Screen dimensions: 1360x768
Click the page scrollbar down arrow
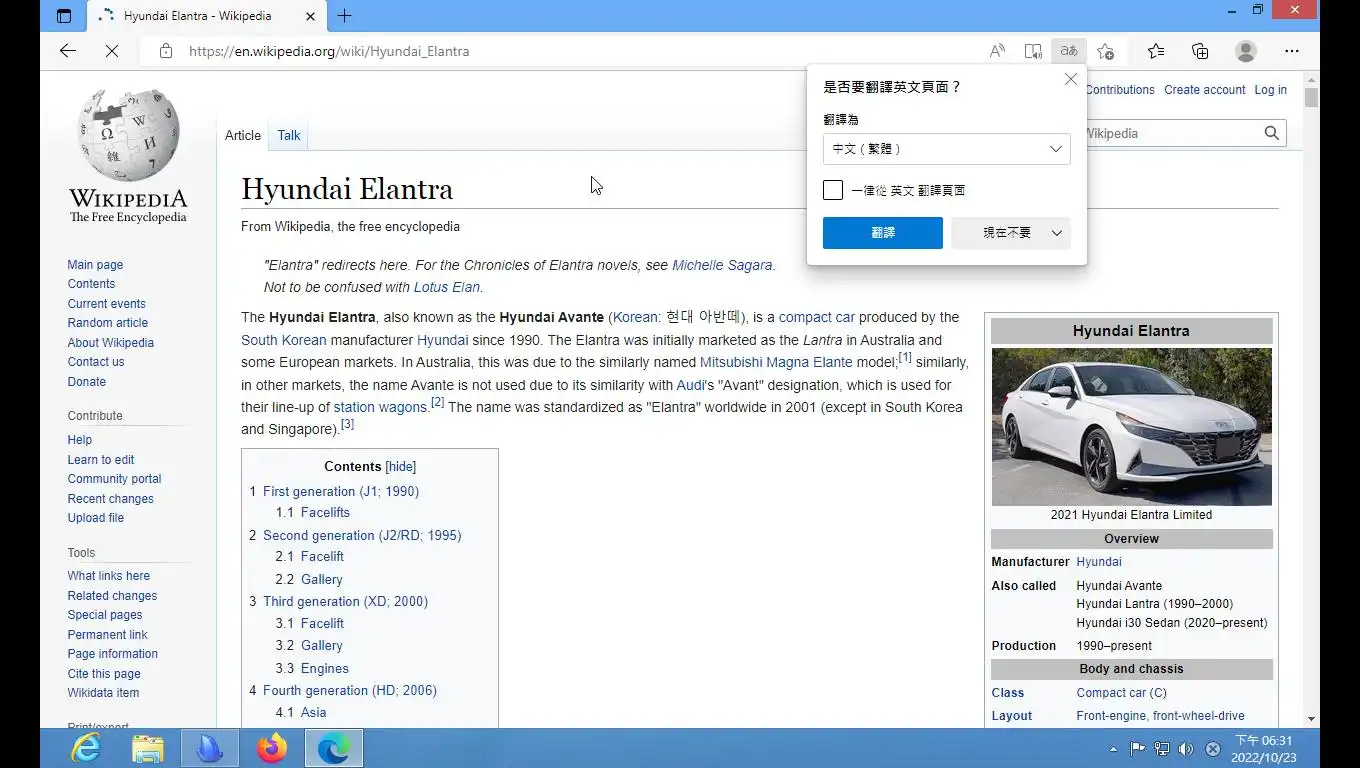point(1311,719)
